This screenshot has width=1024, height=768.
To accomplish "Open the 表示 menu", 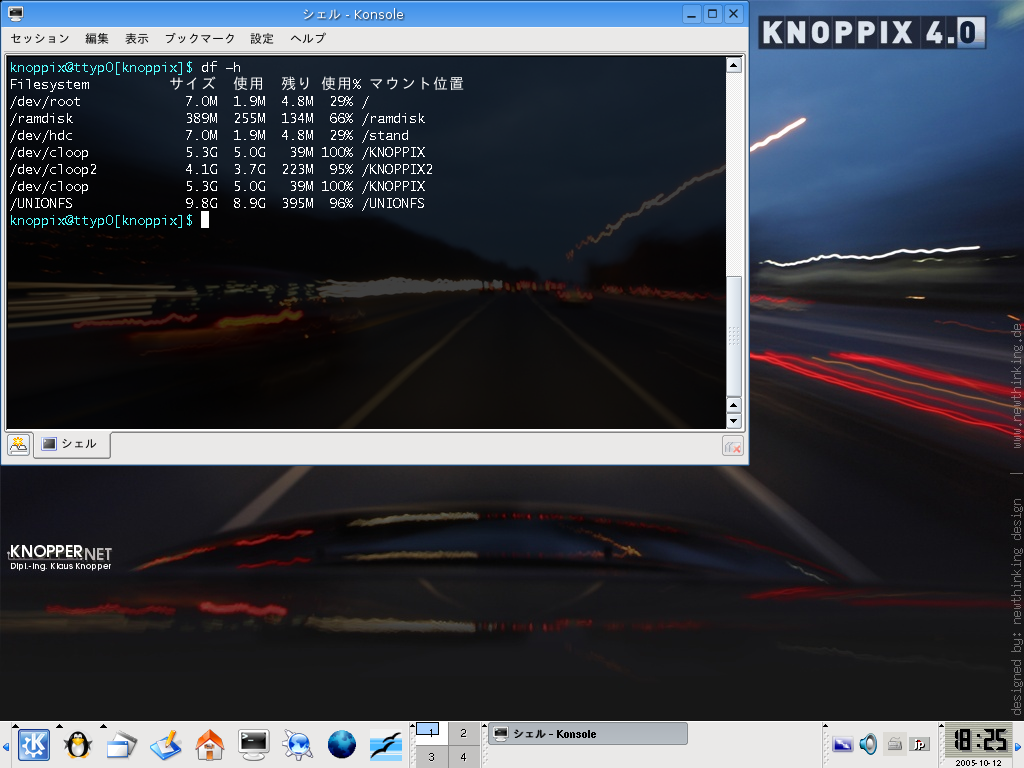I will click(136, 39).
